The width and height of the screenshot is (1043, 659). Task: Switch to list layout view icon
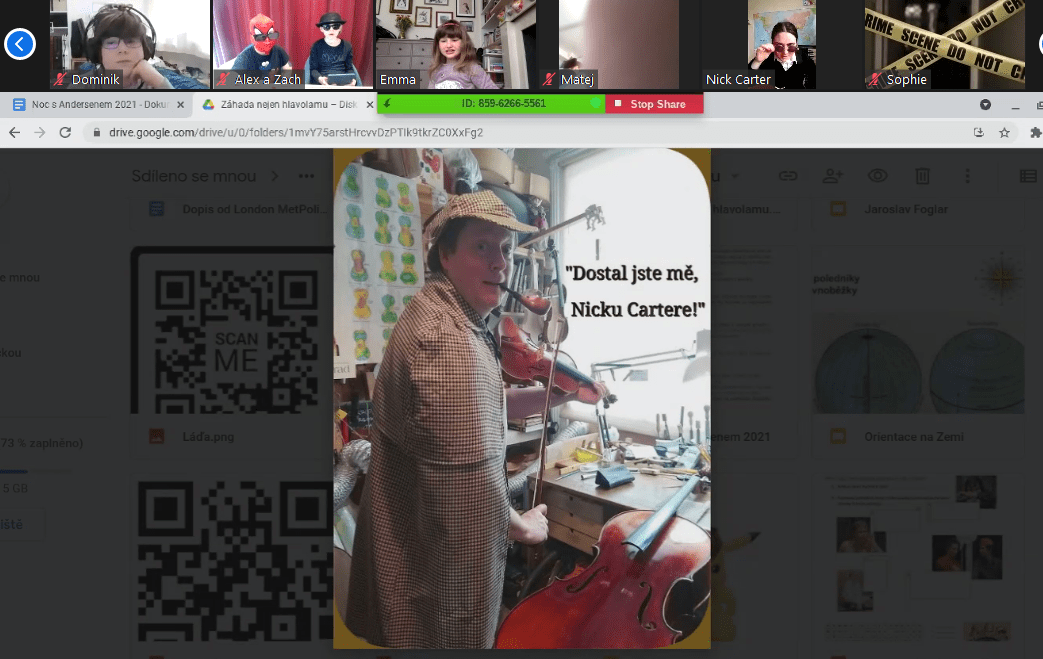(x=1028, y=176)
